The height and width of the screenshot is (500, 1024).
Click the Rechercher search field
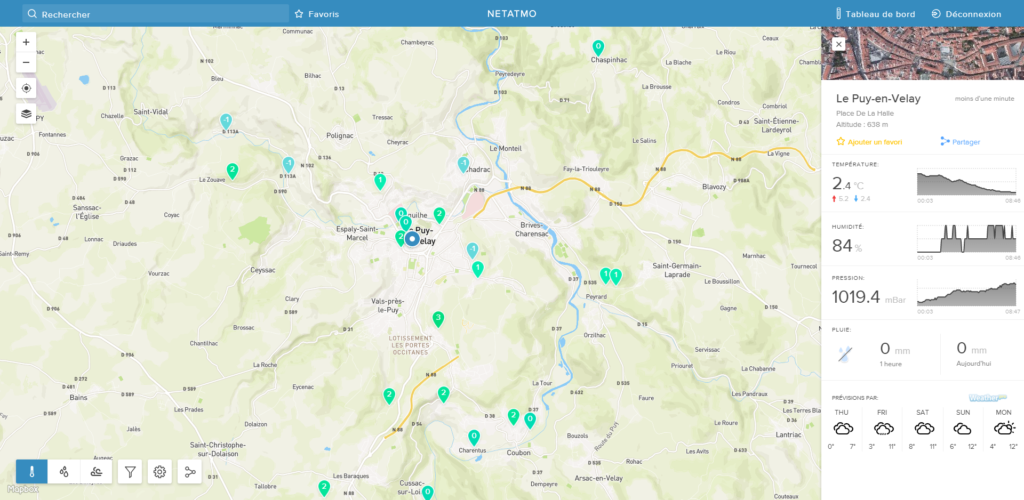tap(155, 14)
